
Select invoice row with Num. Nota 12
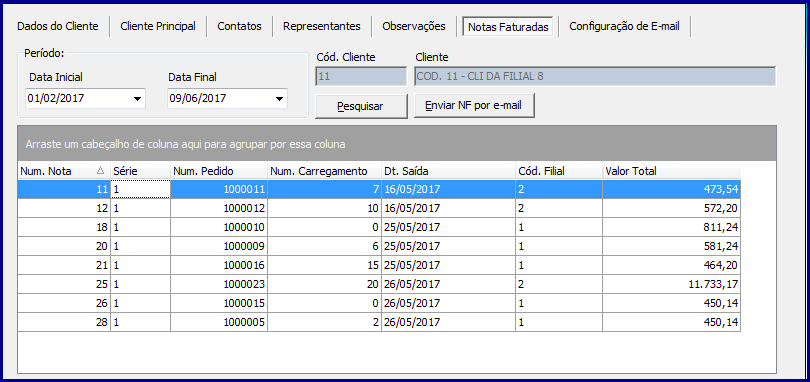pos(379,208)
